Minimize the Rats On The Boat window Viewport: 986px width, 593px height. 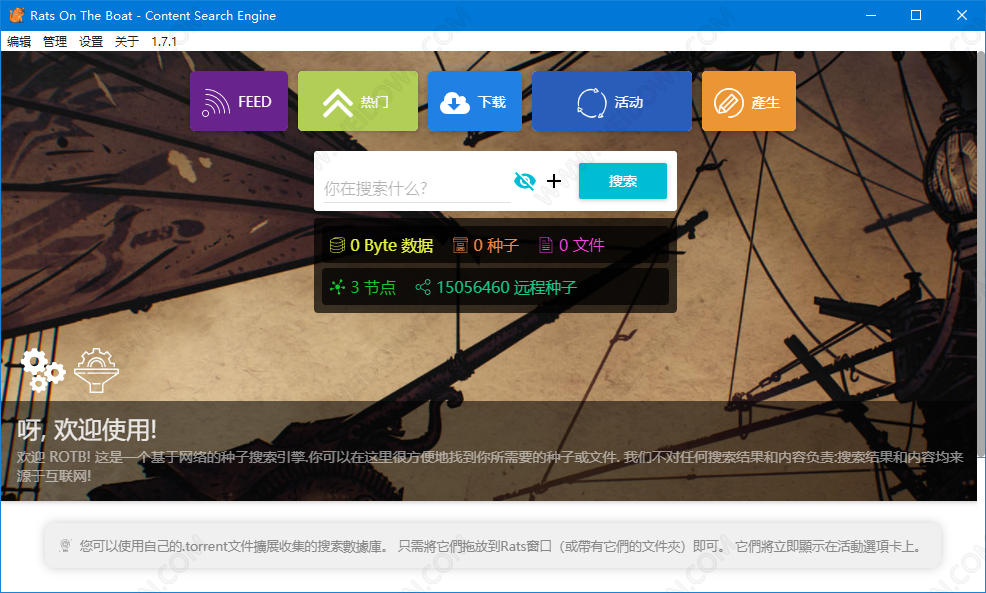pyautogui.click(x=871, y=15)
